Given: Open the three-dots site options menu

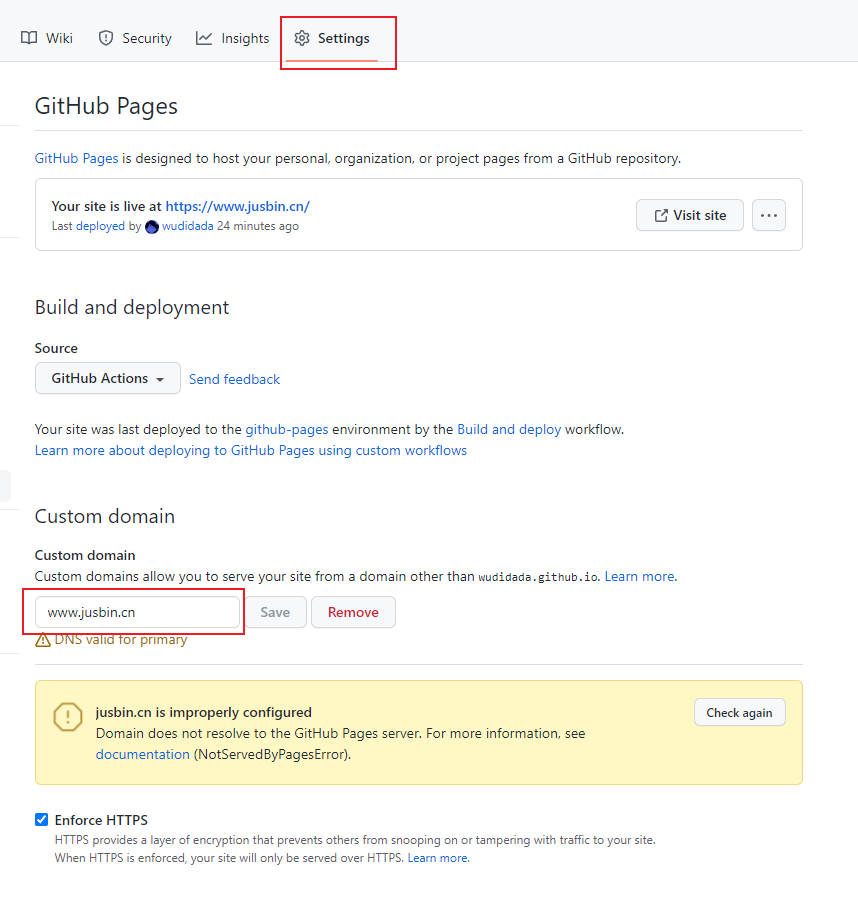Looking at the screenshot, I should coord(768,215).
